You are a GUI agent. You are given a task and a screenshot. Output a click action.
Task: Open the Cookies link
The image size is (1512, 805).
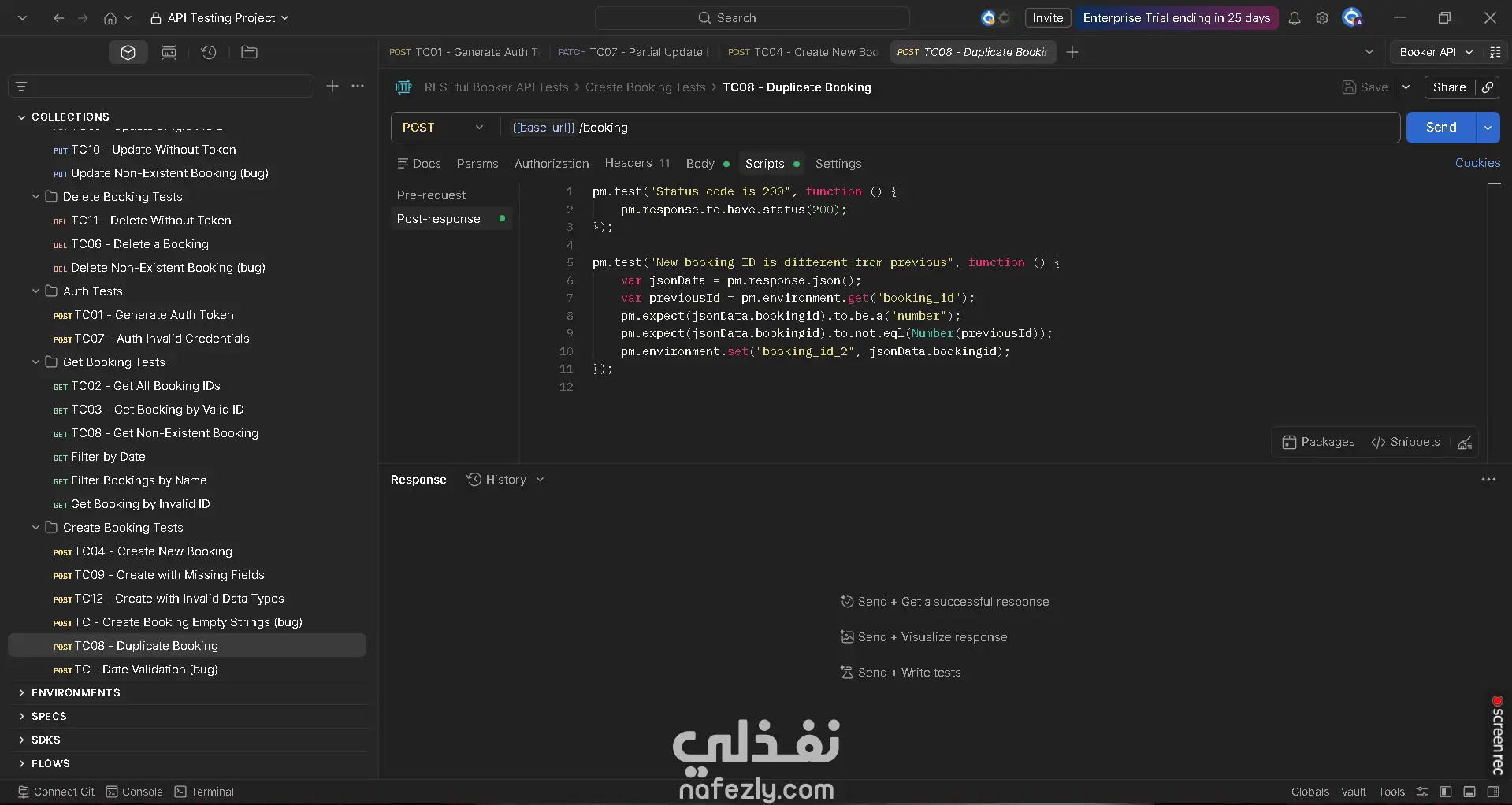coord(1477,163)
